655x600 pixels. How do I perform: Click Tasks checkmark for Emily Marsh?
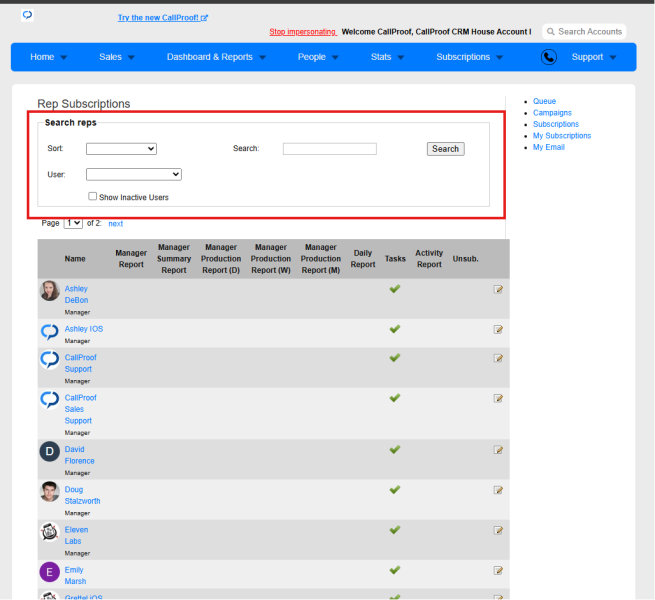[395, 570]
